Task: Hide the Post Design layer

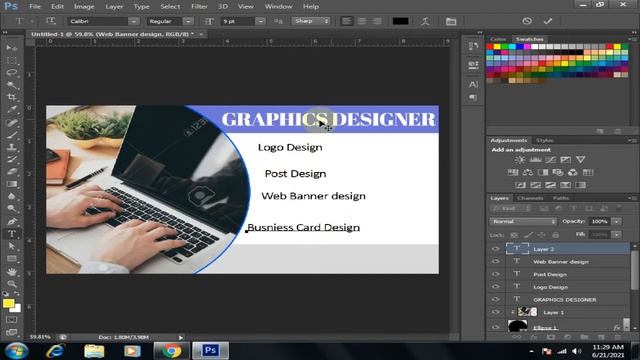Action: coord(496,274)
